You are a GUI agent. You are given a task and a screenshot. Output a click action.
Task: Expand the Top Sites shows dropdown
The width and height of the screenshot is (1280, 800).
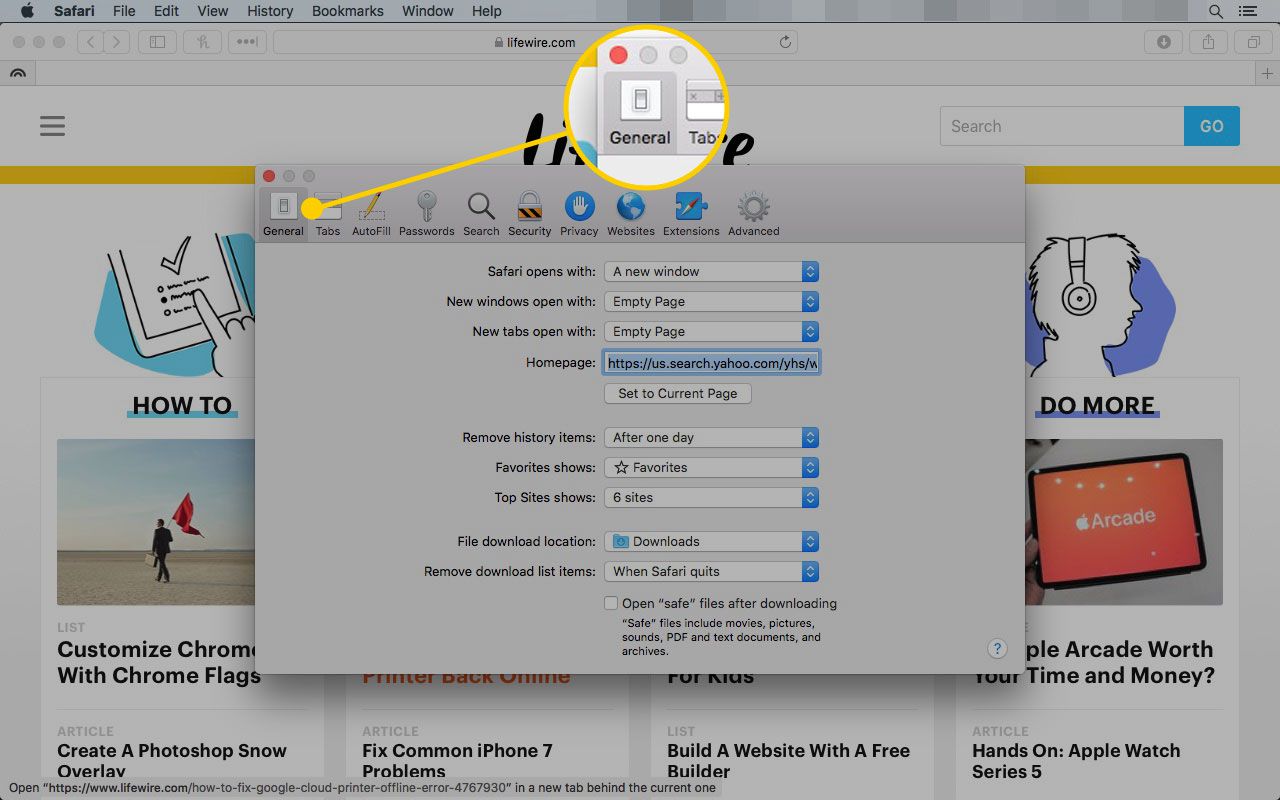coord(712,497)
